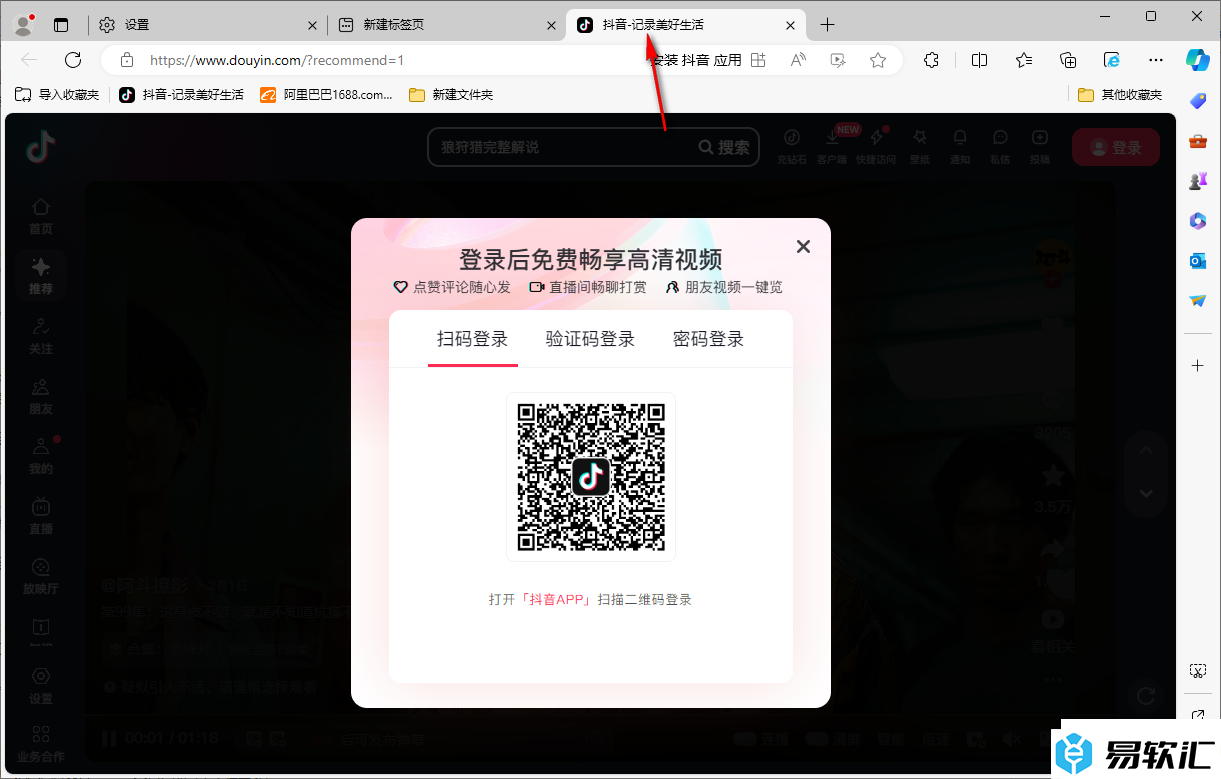Open 导入收藏夹 bookmark

[x=57, y=95]
